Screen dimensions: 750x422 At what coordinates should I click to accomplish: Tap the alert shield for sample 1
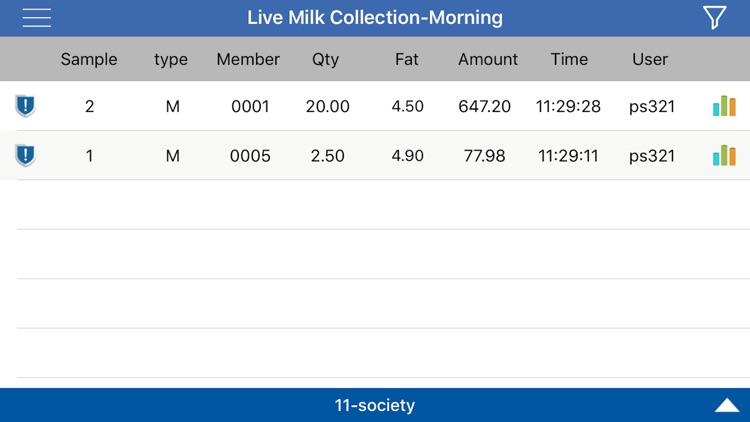tap(25, 155)
